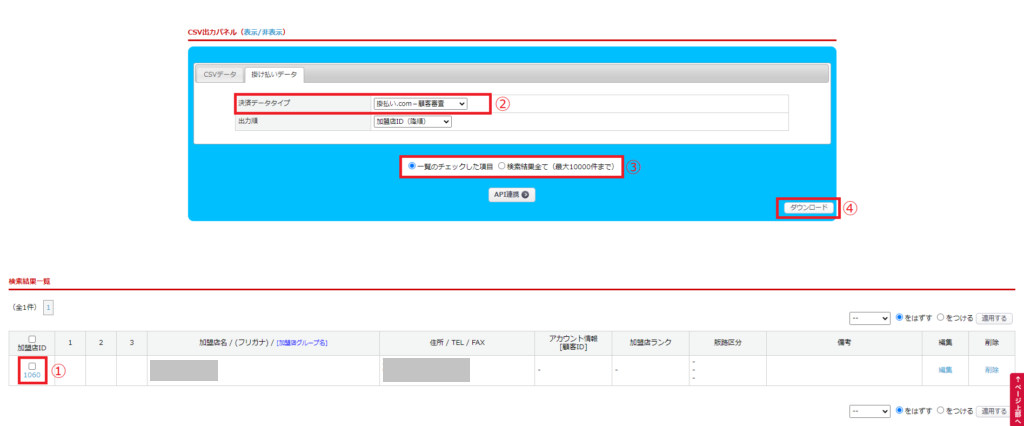Open the bulk action dropdown below the results table
The height and width of the screenshot is (426, 1024).
coord(870,411)
